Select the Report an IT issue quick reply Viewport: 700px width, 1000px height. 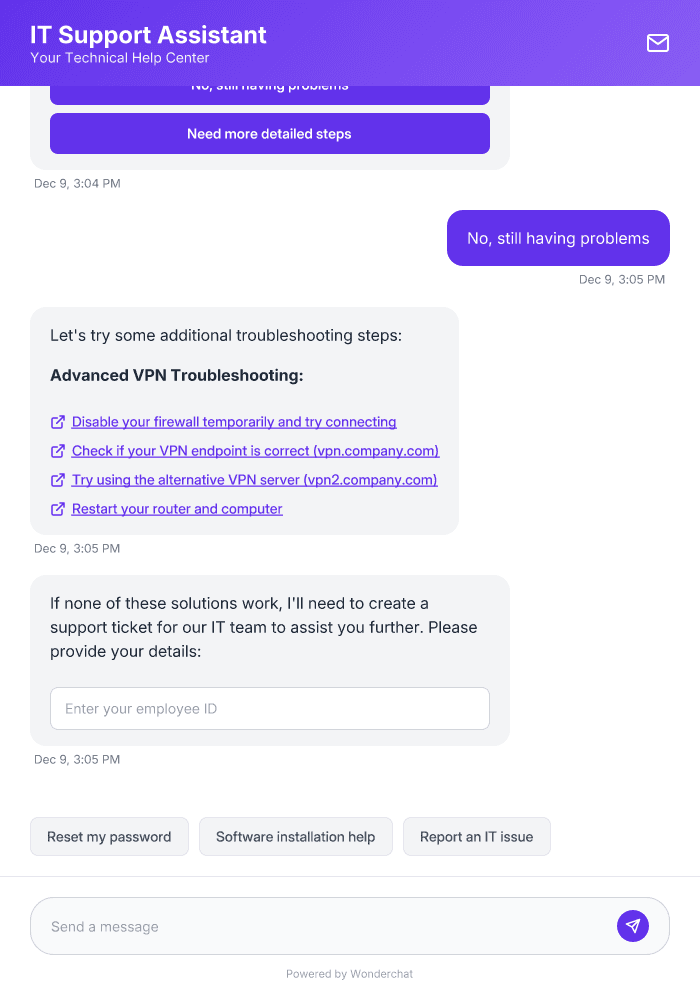pyautogui.click(x=476, y=836)
